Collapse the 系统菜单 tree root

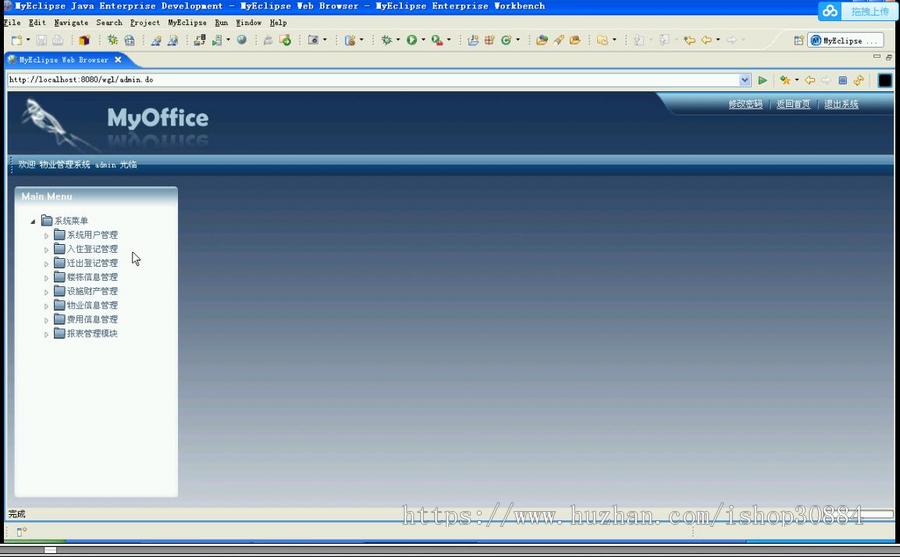(33, 221)
